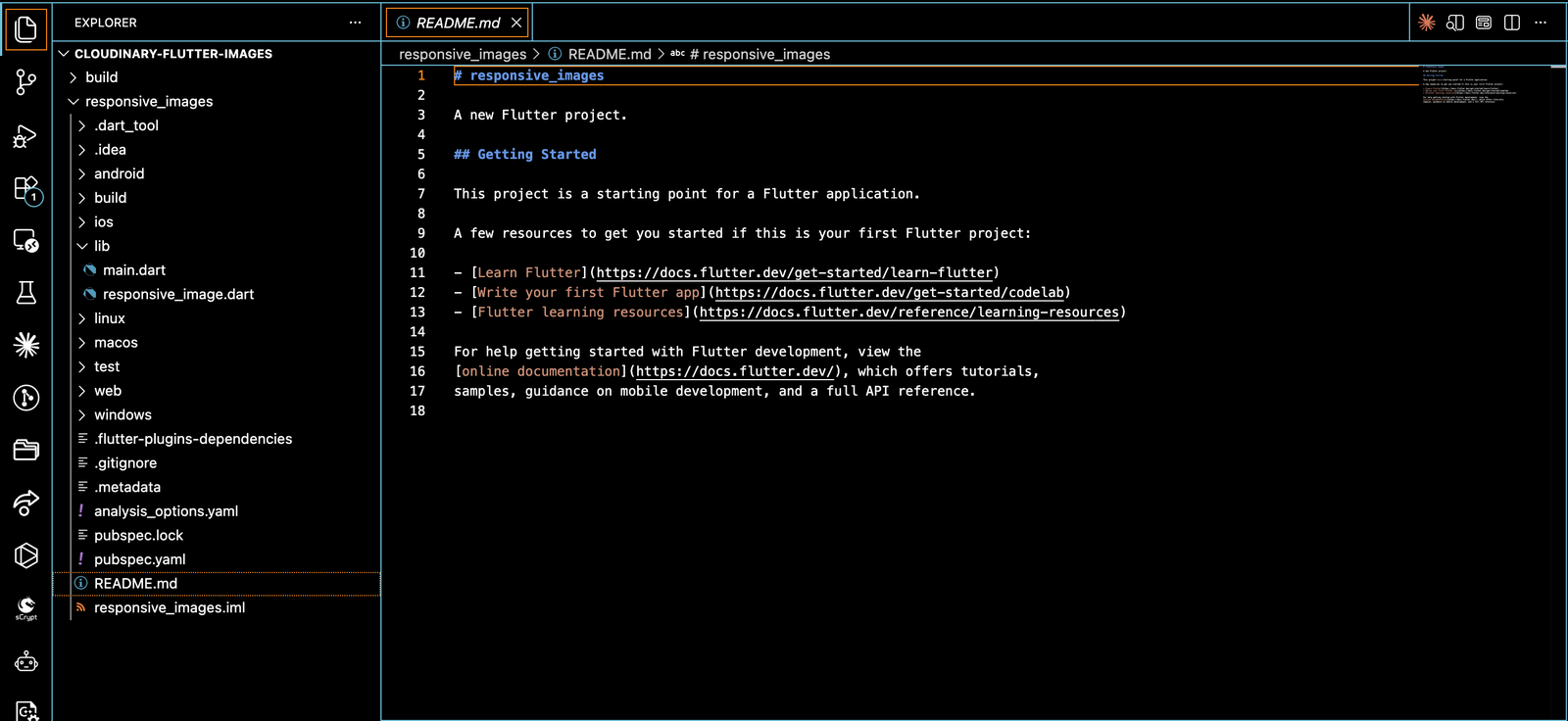Follow the learning-resources reference URL
Viewport: 1568px width, 721px height.
point(909,312)
